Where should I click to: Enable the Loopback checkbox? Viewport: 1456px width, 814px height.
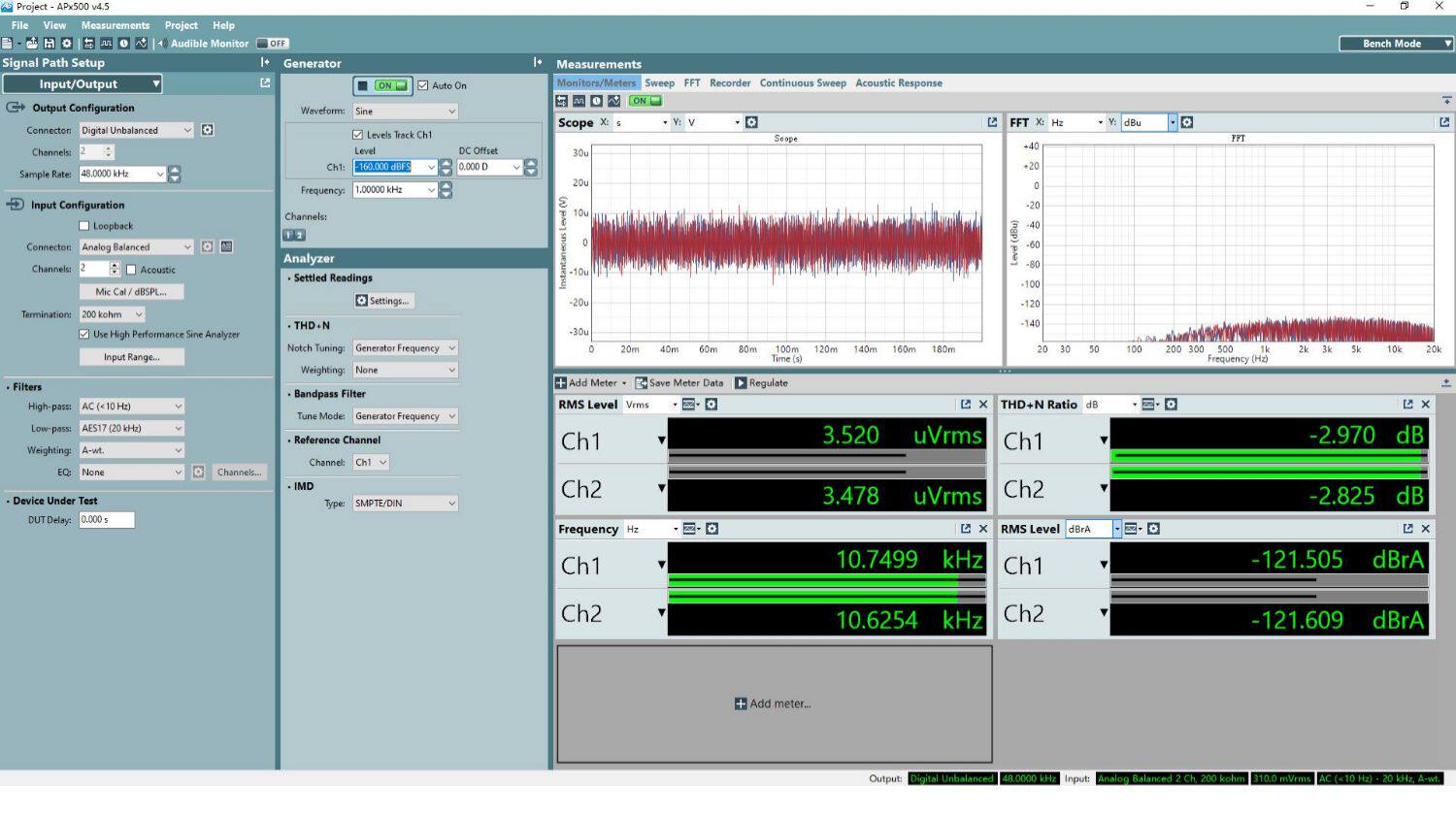[x=84, y=226]
